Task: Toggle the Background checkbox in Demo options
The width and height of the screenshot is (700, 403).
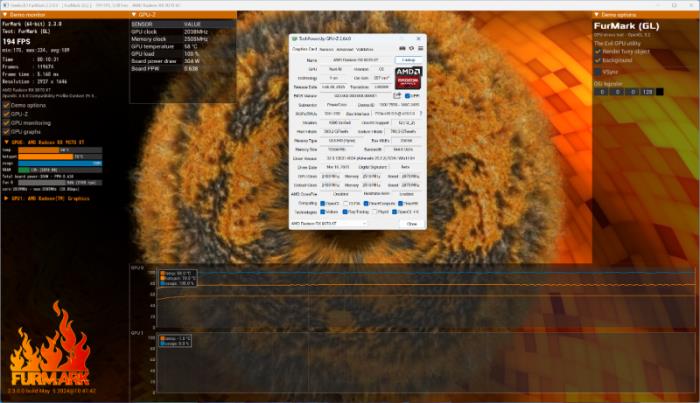Action: [598, 60]
